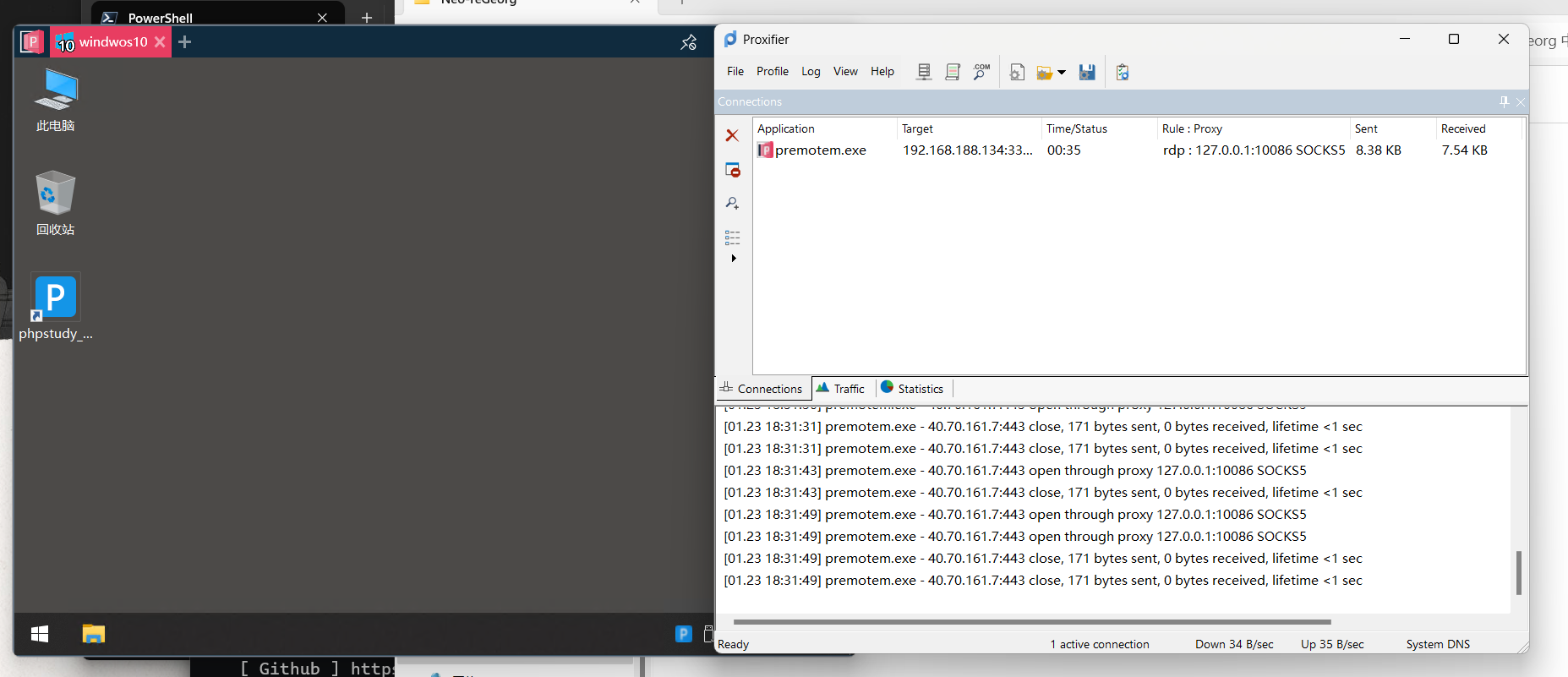1568x677 pixels.
Task: Expand the Open Profile dropdown arrow
Action: pyautogui.click(x=1062, y=73)
